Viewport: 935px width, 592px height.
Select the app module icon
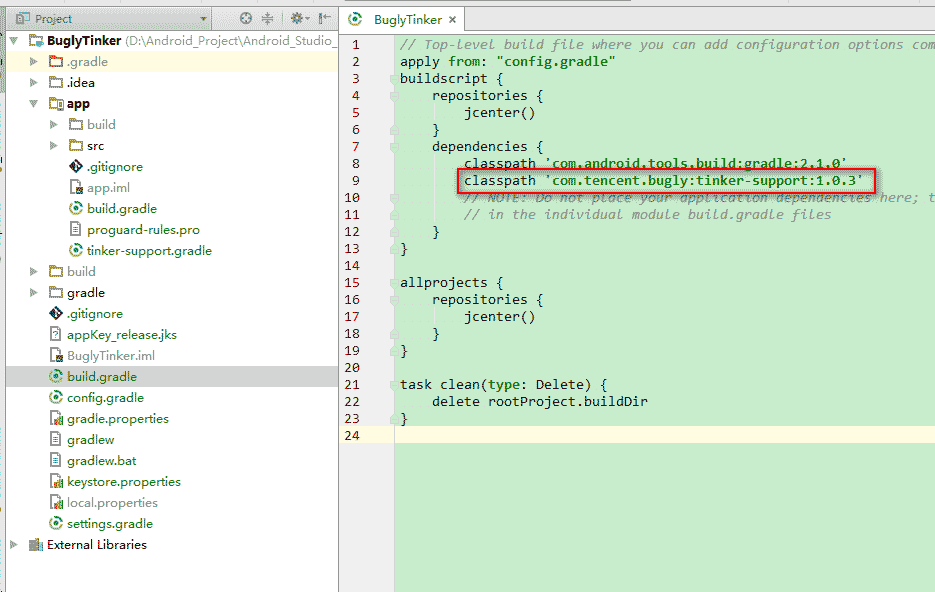point(56,104)
